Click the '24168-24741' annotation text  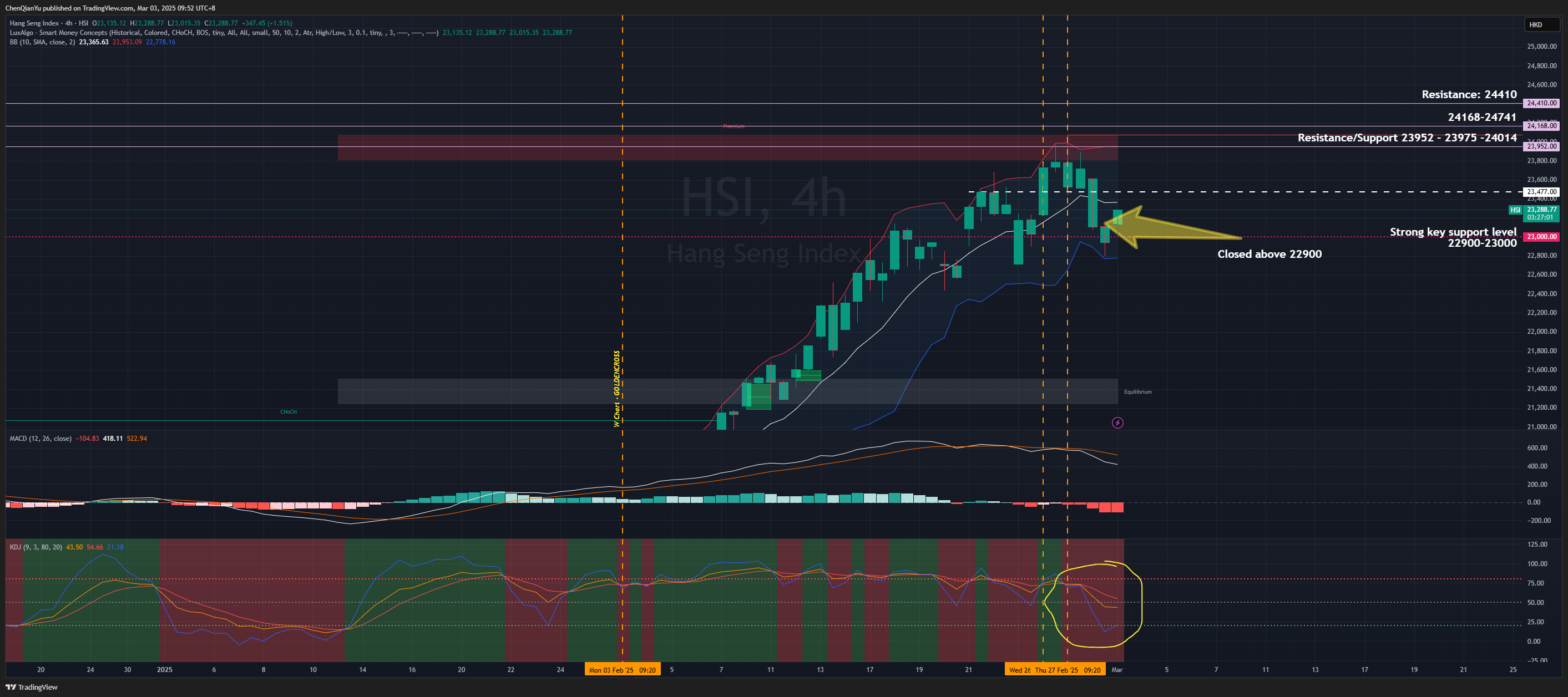pos(1482,117)
